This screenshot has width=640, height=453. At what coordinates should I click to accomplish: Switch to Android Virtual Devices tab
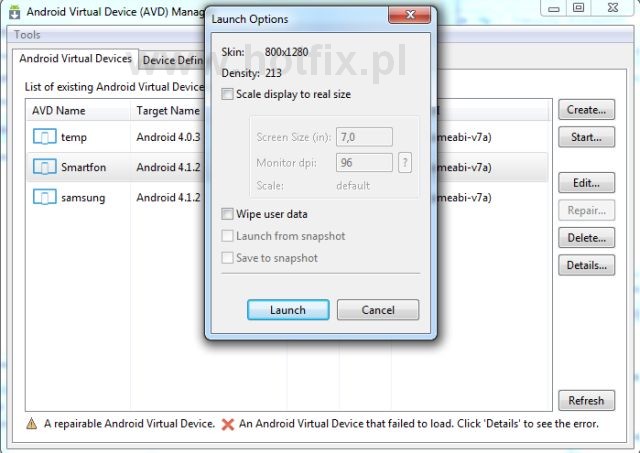pos(75,60)
